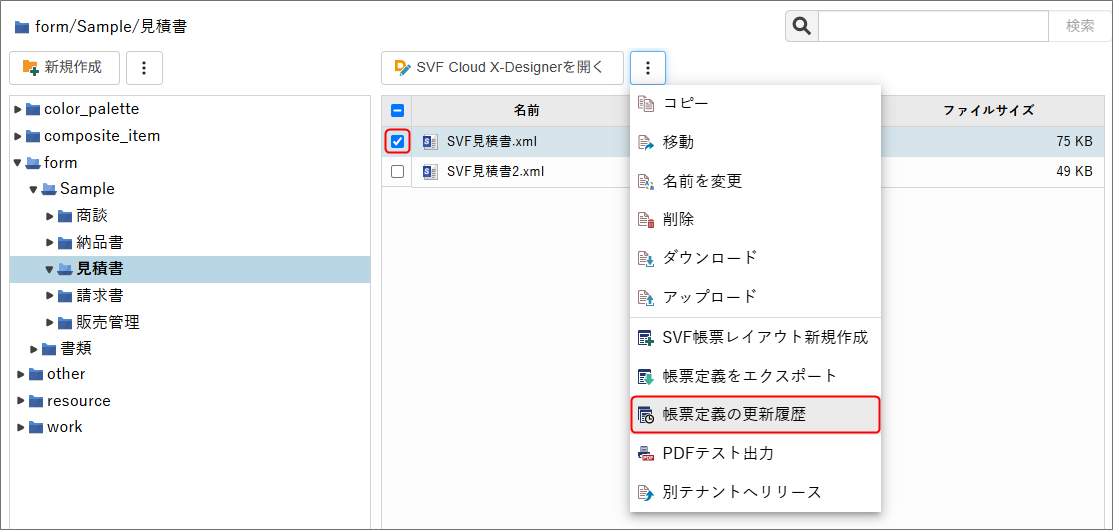Image resolution: width=1113 pixels, height=530 pixels.
Task: Click into the search input field
Action: pos(933,26)
